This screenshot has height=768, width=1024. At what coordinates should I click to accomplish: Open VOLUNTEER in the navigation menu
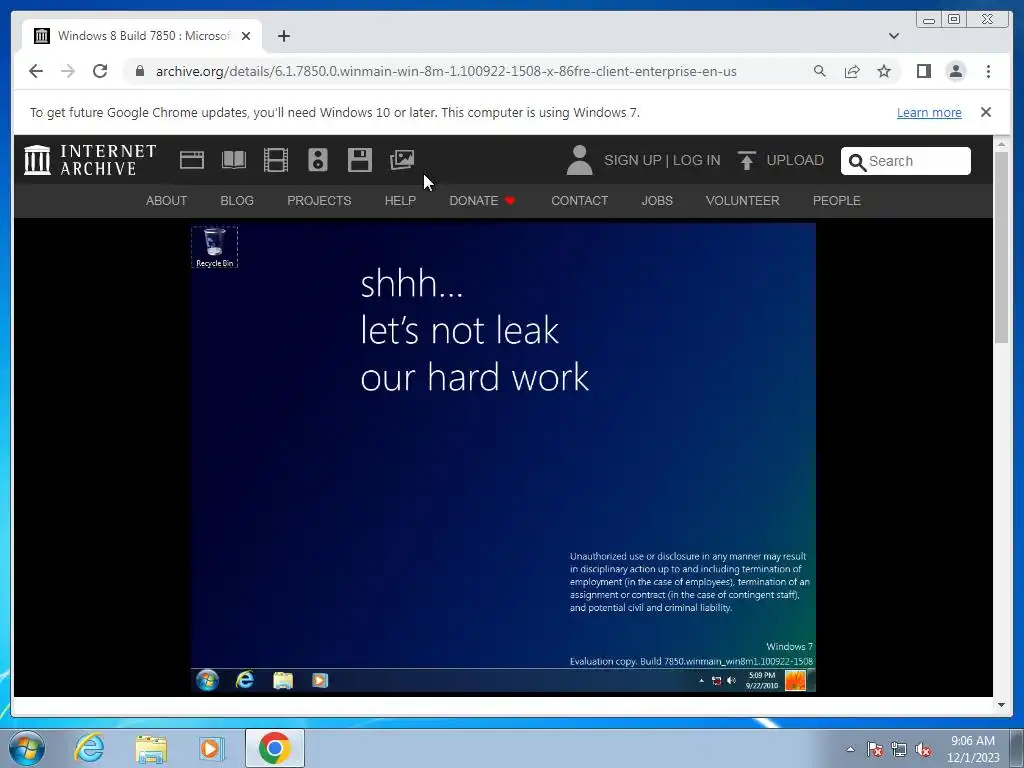coord(743,200)
